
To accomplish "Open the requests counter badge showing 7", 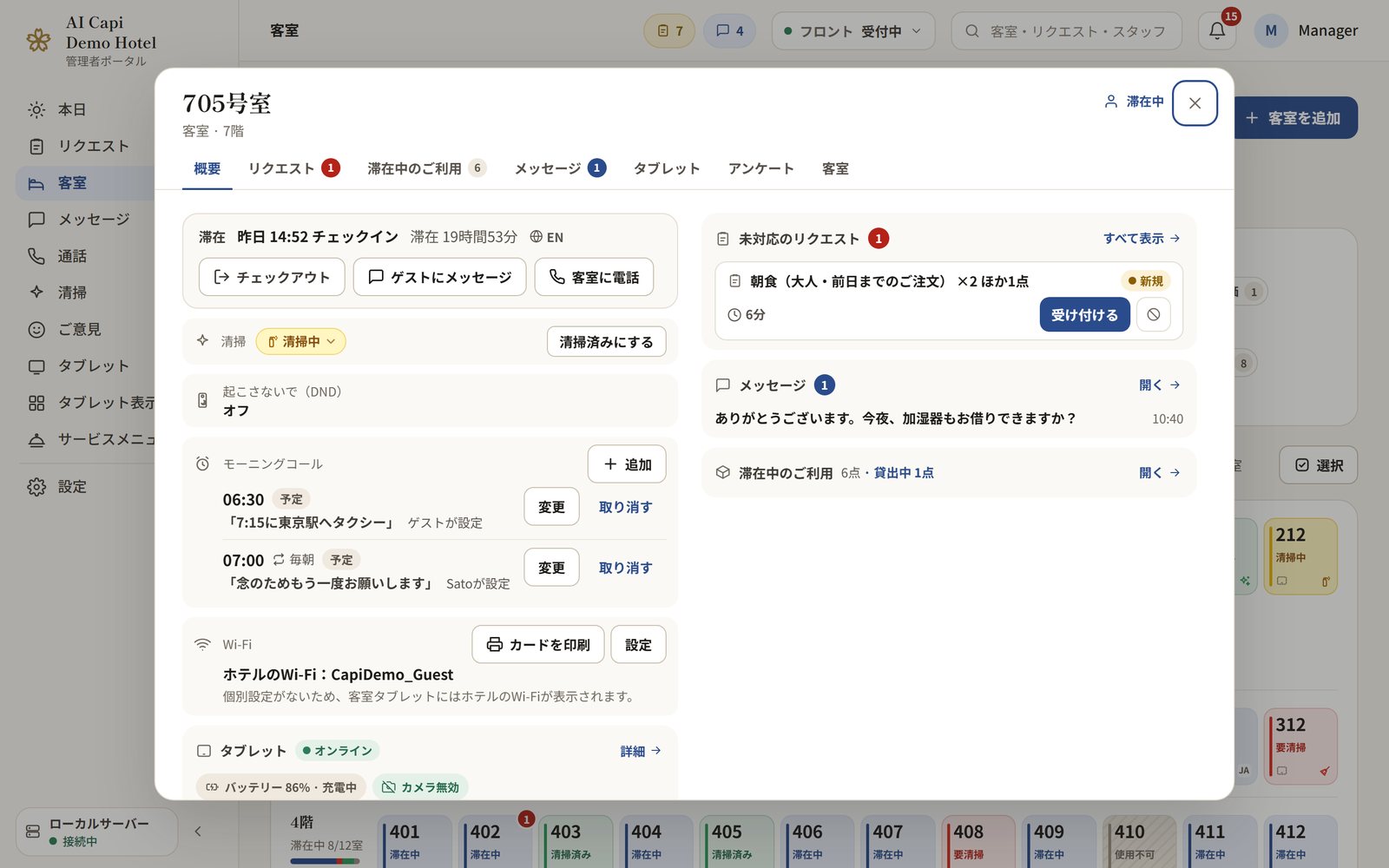I will tap(669, 31).
